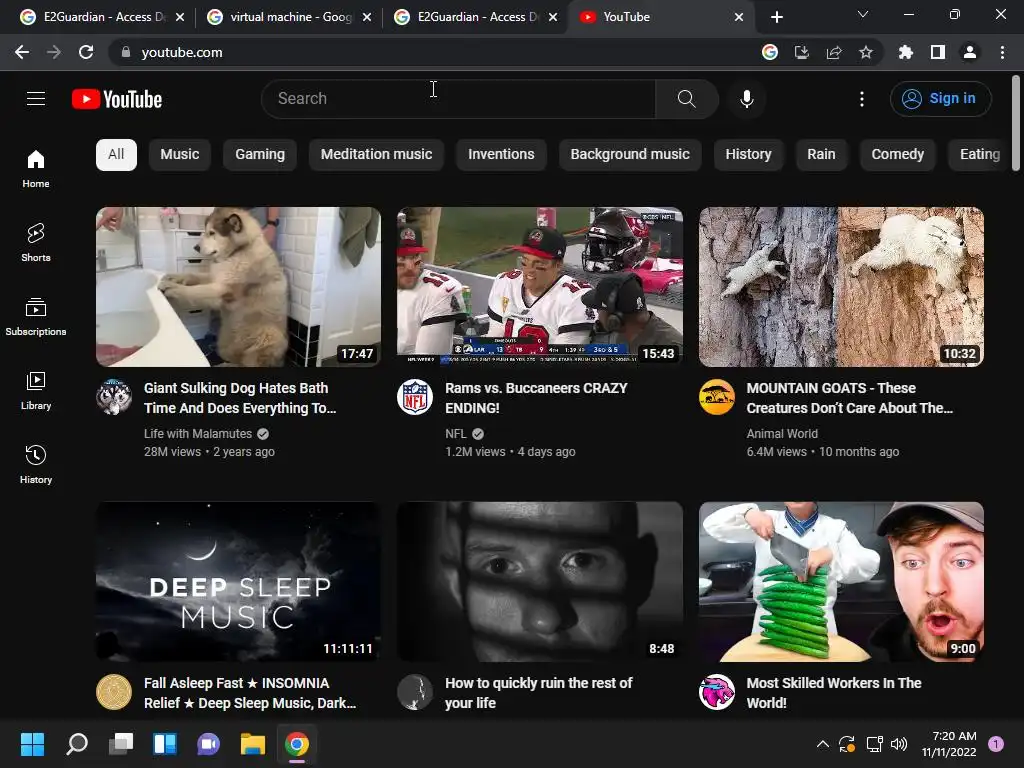Open Chrome three-dot menu
This screenshot has height=768, width=1024.
click(1002, 52)
